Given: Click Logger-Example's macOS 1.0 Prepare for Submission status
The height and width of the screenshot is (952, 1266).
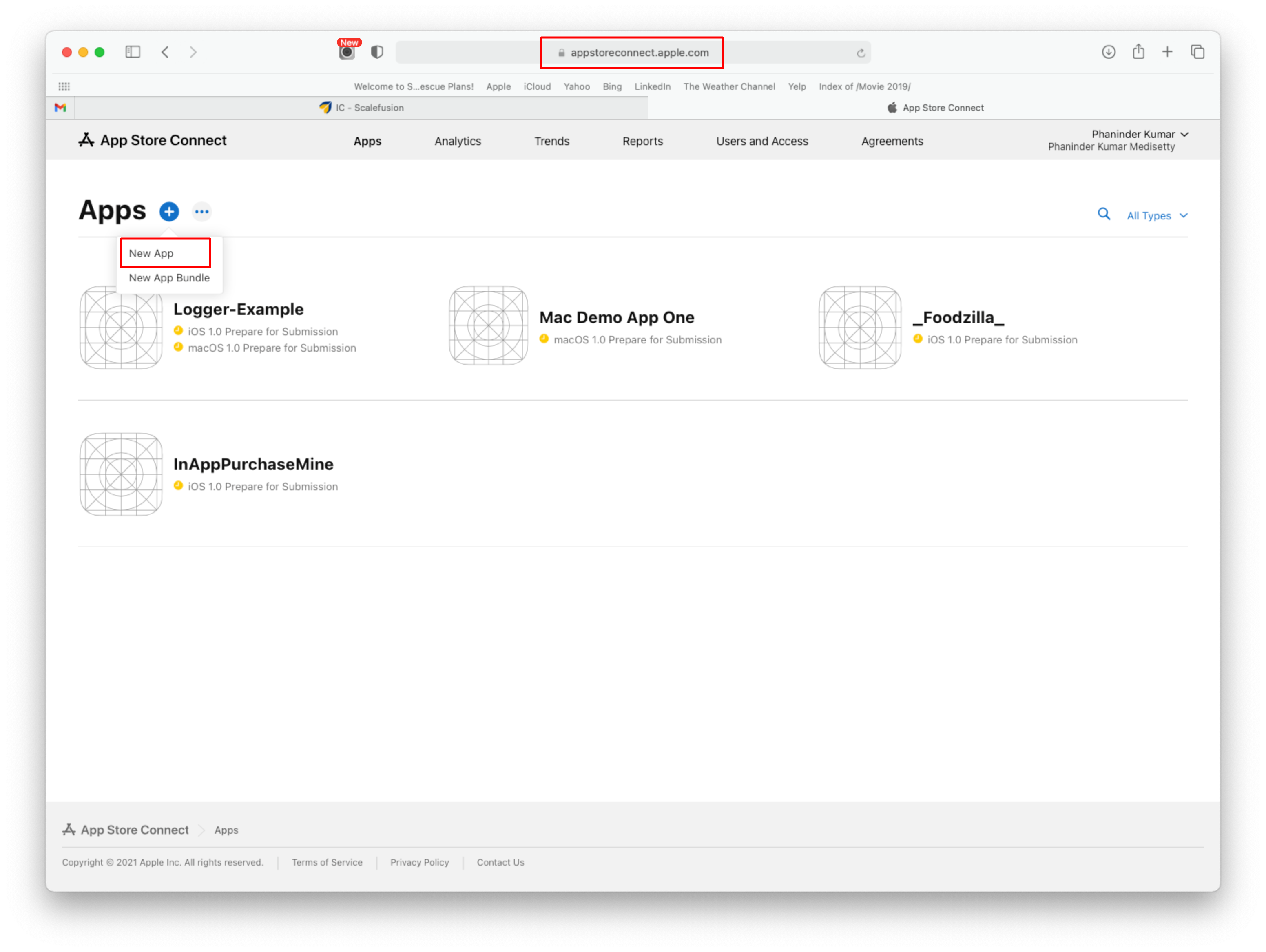Looking at the screenshot, I should pos(272,348).
